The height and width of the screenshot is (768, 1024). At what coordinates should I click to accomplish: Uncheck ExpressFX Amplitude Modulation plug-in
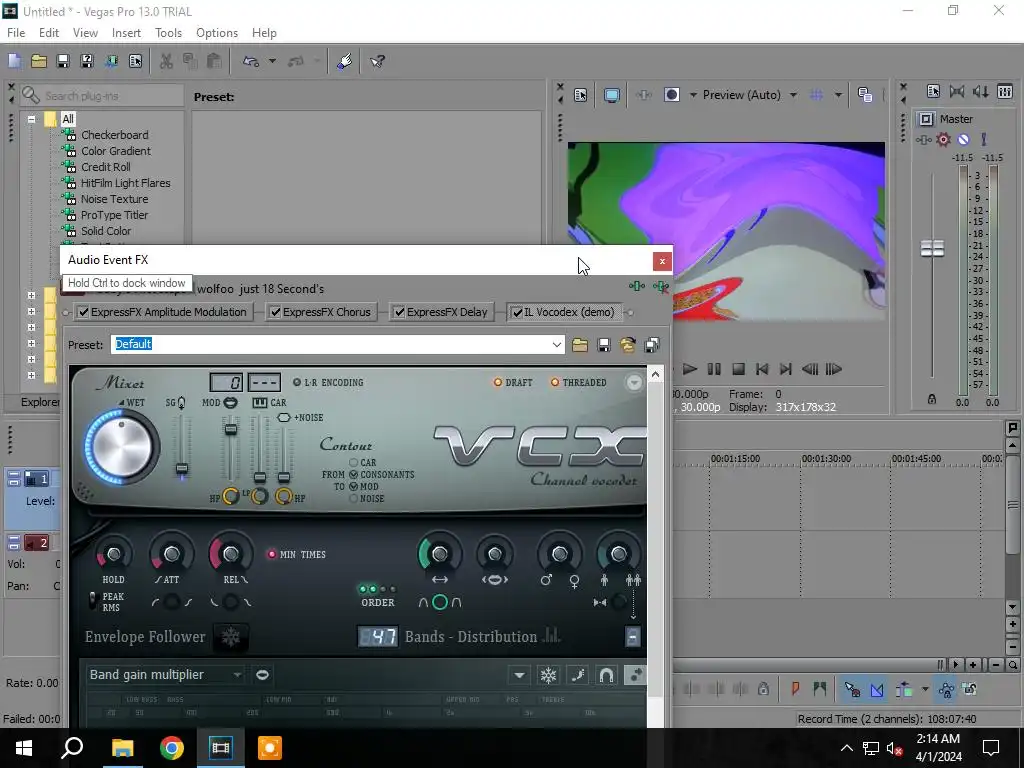[84, 312]
